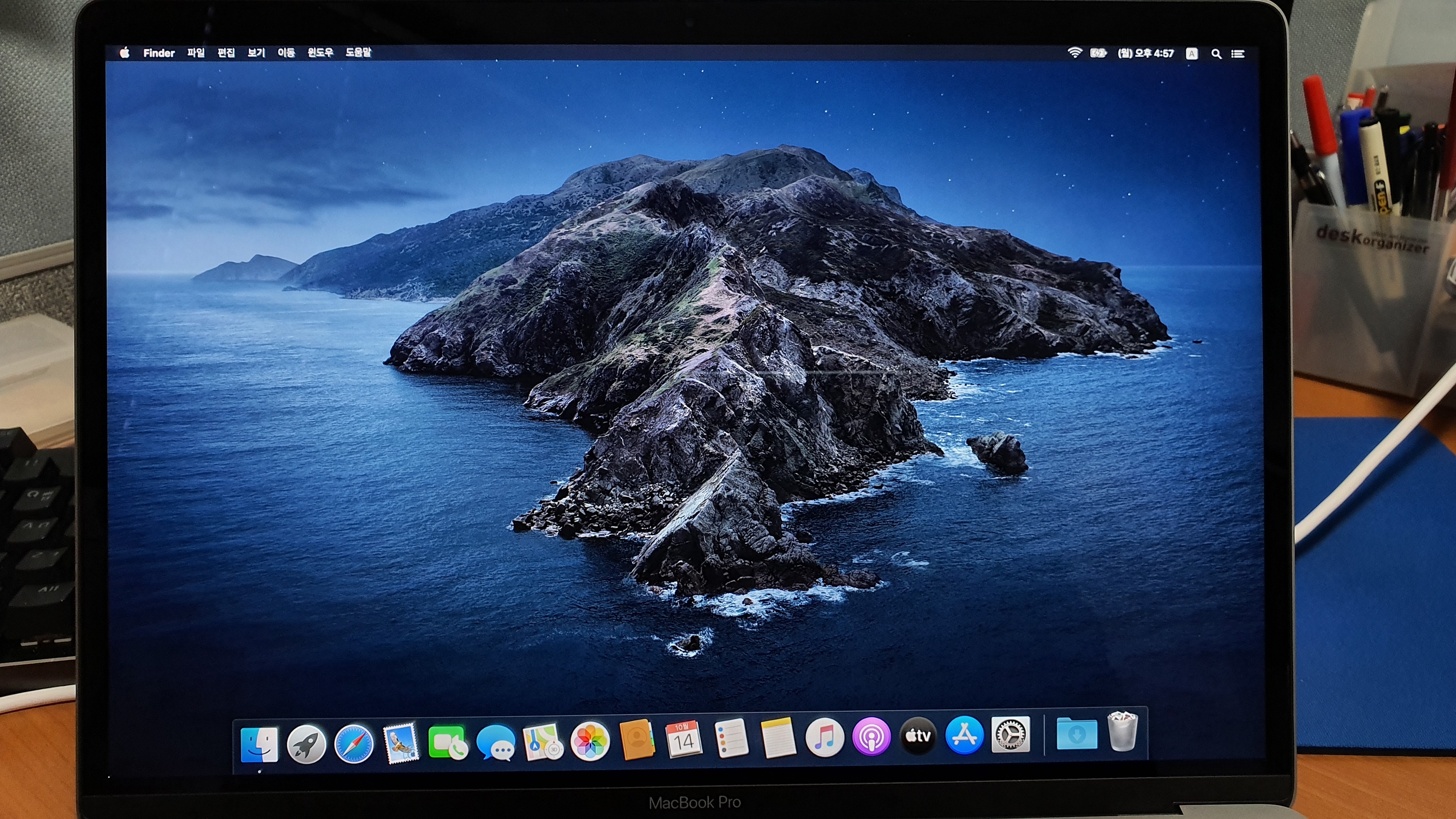Launch Music app from dock
This screenshot has width=1456, height=819.
pos(825,738)
